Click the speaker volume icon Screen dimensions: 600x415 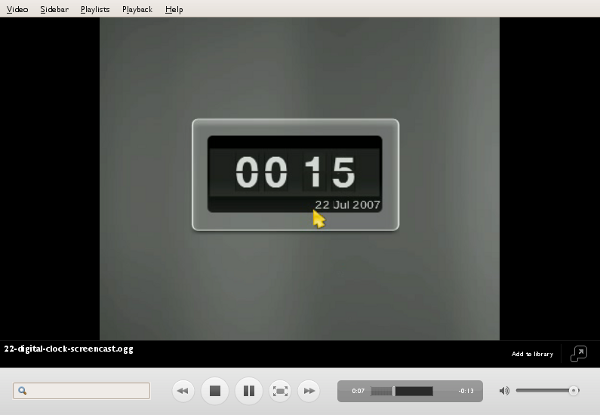pyautogui.click(x=504, y=391)
